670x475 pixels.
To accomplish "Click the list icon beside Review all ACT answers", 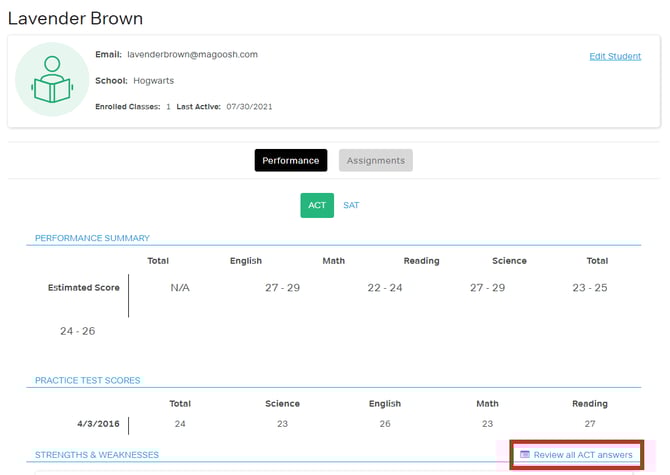I will click(525, 455).
